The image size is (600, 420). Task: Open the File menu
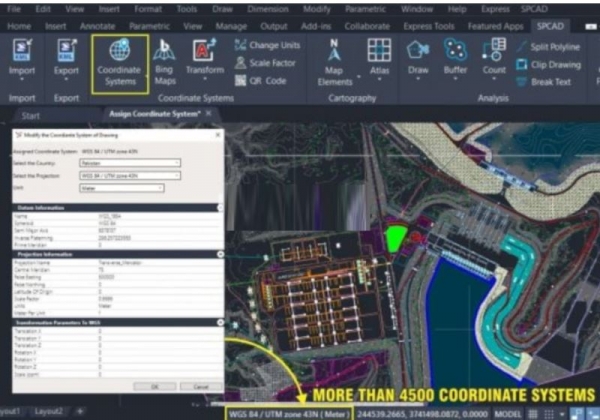click(14, 9)
